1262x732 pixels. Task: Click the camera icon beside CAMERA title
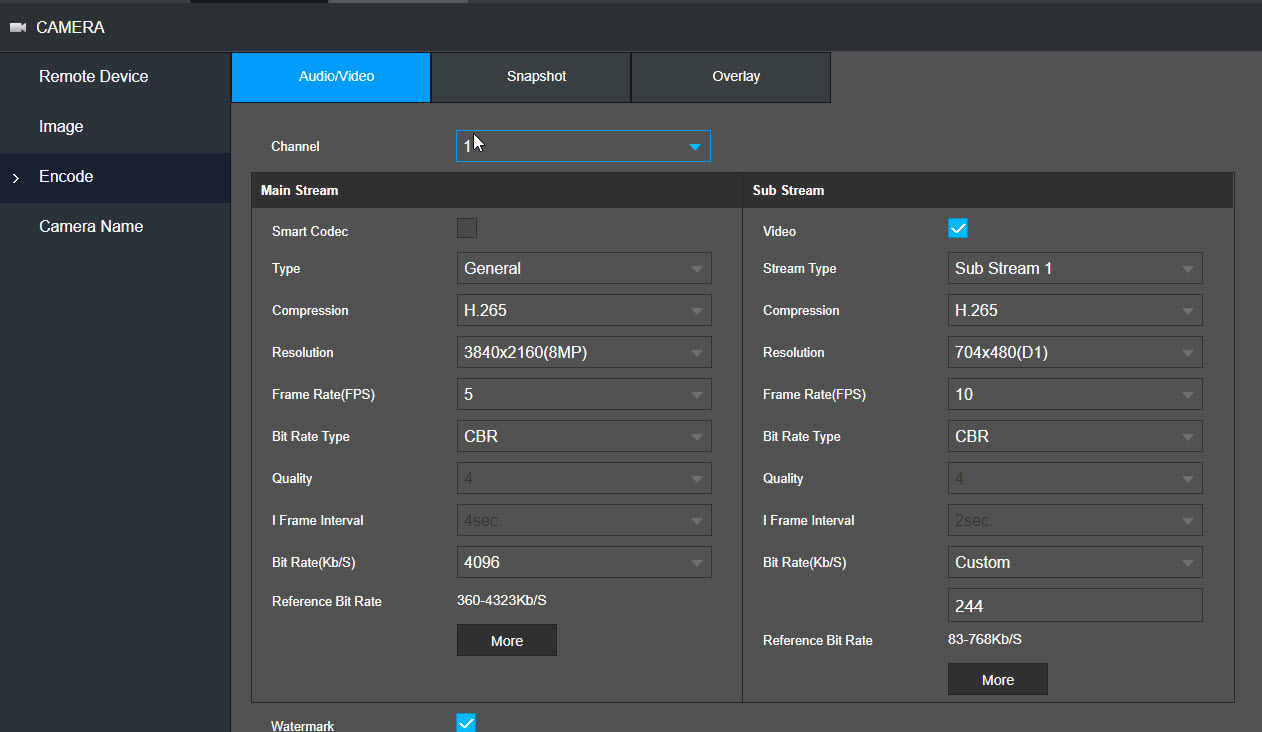[18, 28]
